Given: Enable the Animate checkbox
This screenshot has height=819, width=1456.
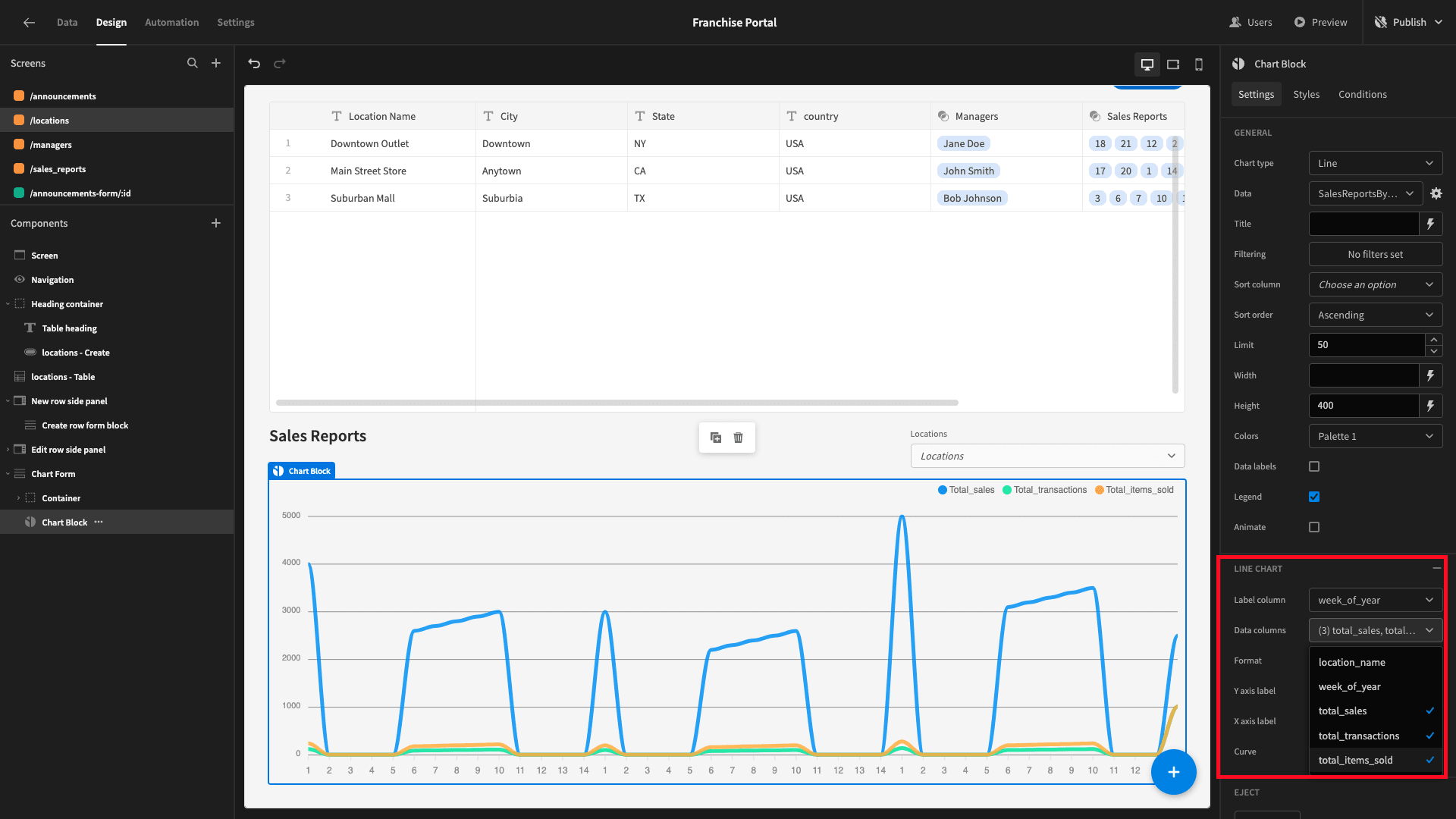Looking at the screenshot, I should click(1314, 527).
